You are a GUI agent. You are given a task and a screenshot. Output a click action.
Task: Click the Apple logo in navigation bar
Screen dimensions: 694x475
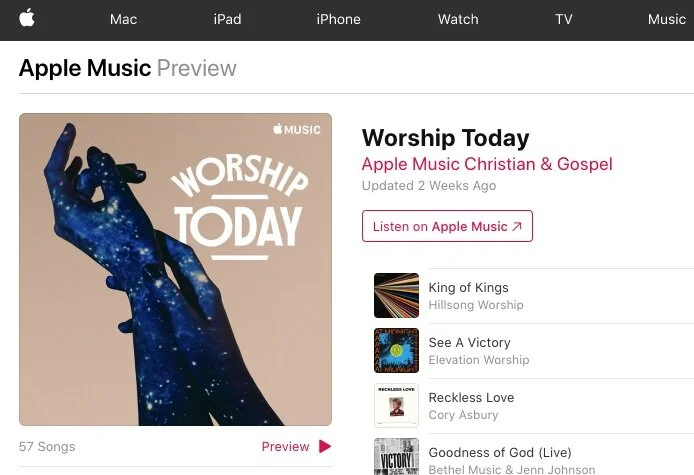(x=27, y=18)
